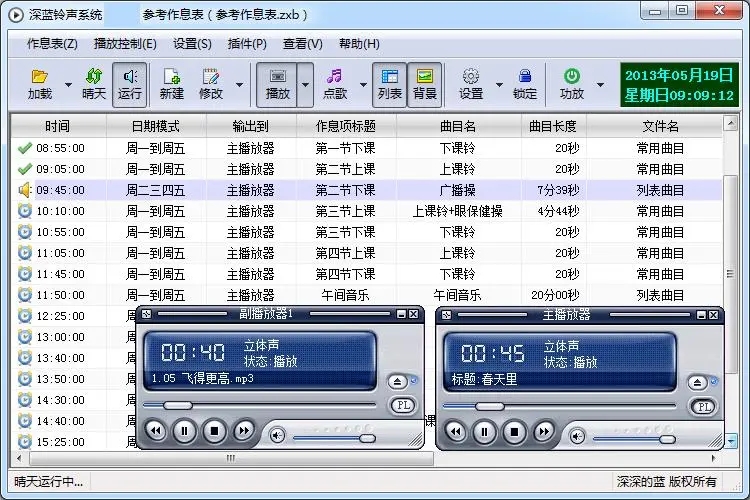Click the eject button in 副播放器1
Screen dimensions: 750x500
pos(397,382)
